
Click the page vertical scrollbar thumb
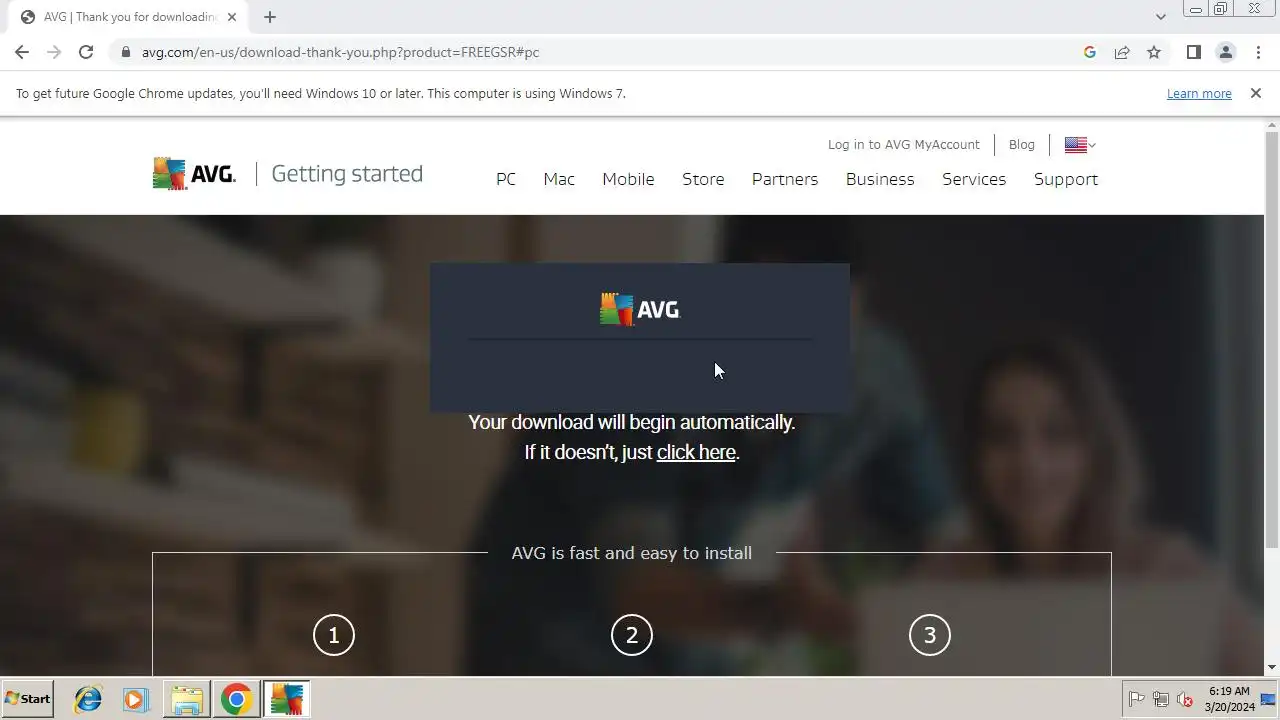coord(1272,340)
